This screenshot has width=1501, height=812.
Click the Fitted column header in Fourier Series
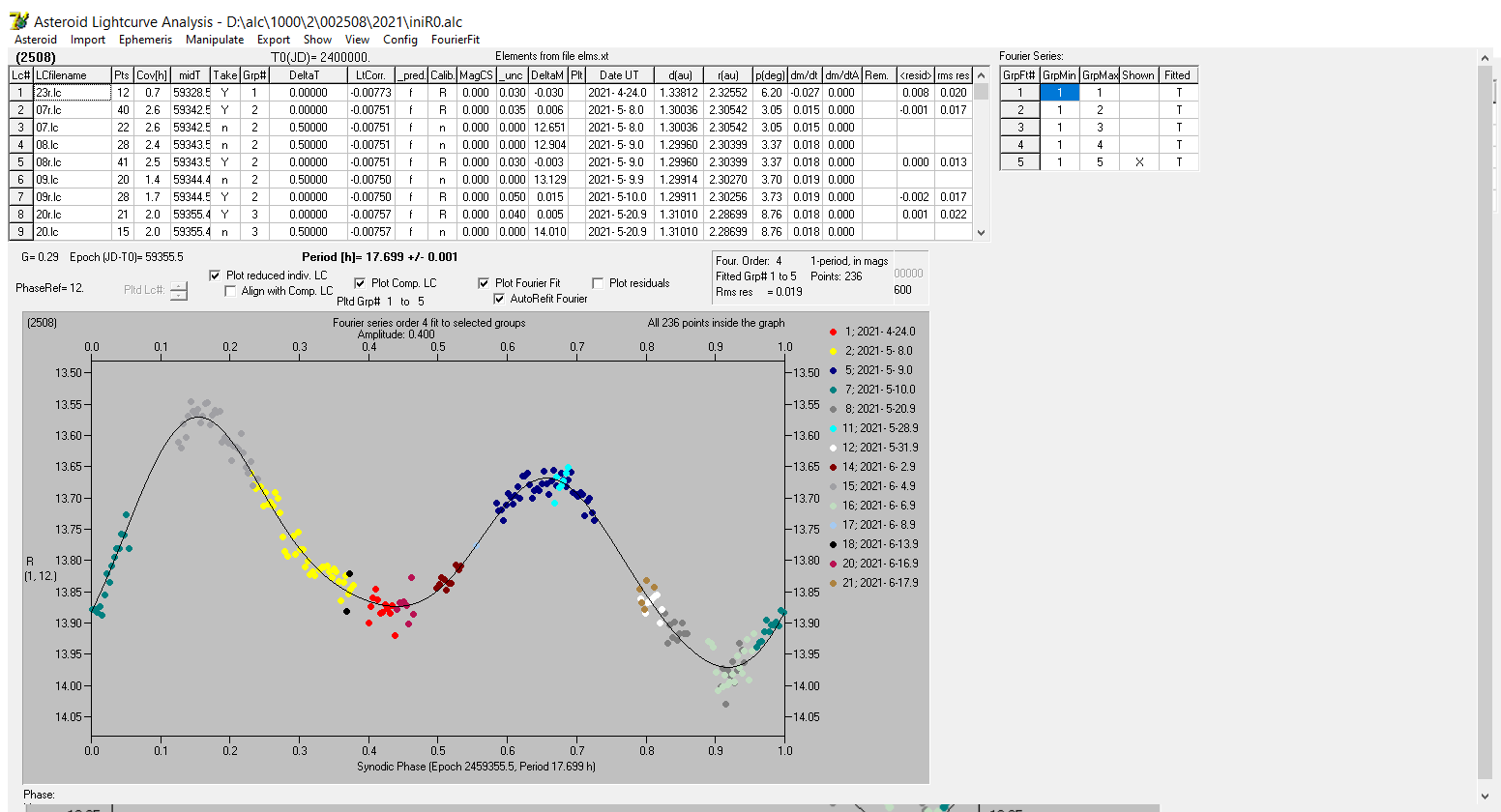click(x=1178, y=75)
